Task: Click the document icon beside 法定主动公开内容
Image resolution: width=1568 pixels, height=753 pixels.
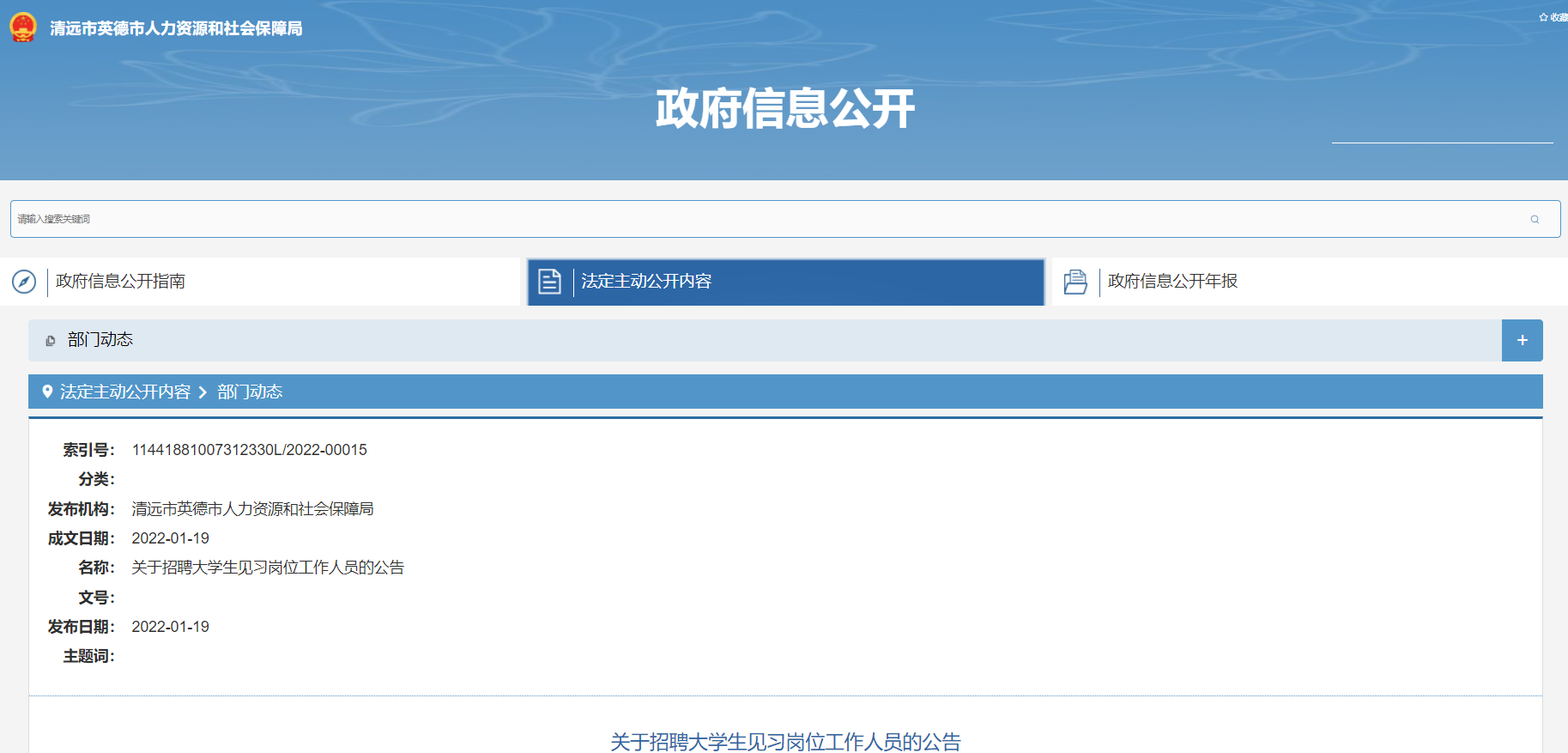Action: [549, 282]
